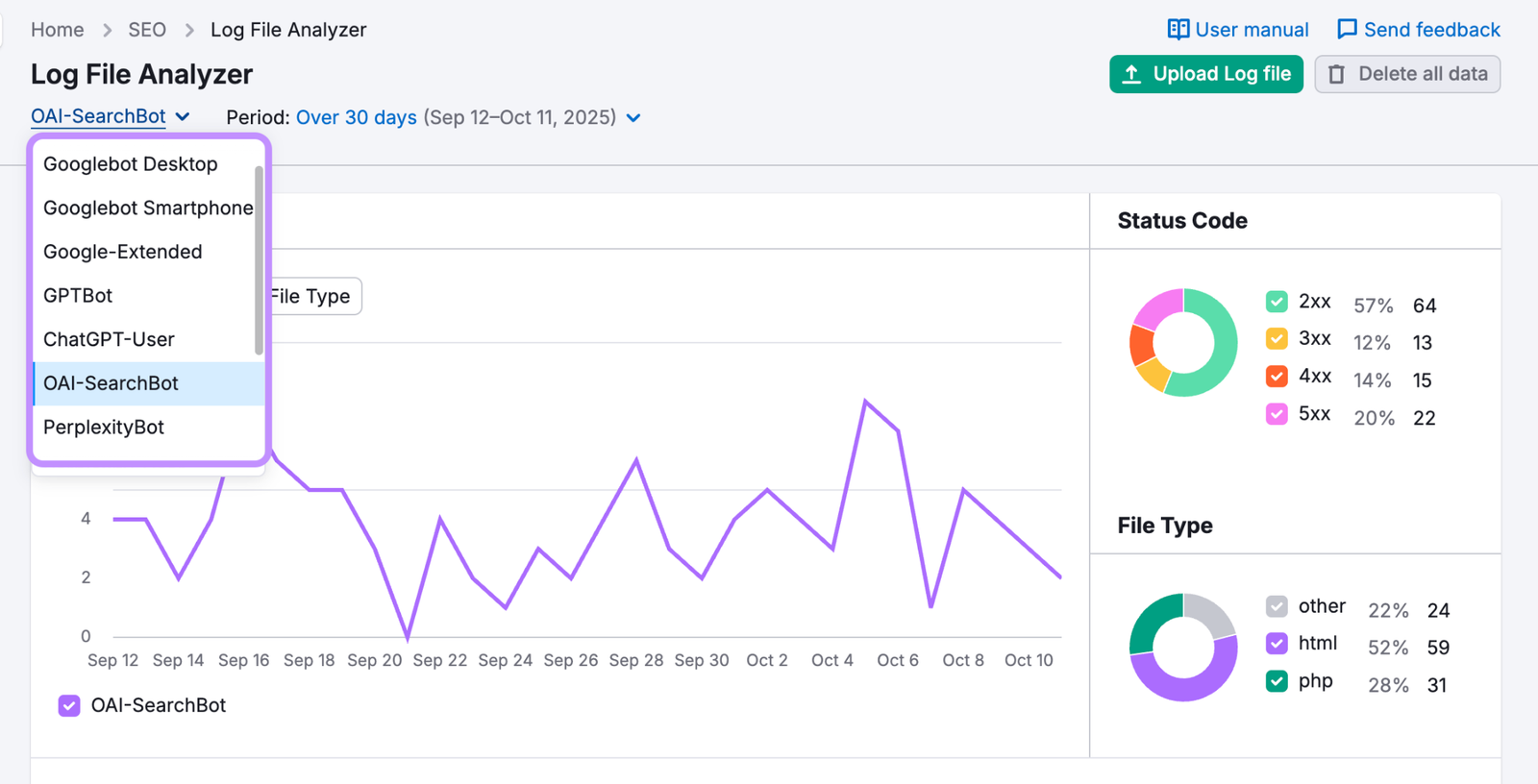Uncheck the 4xx status code checkbox

click(1277, 377)
